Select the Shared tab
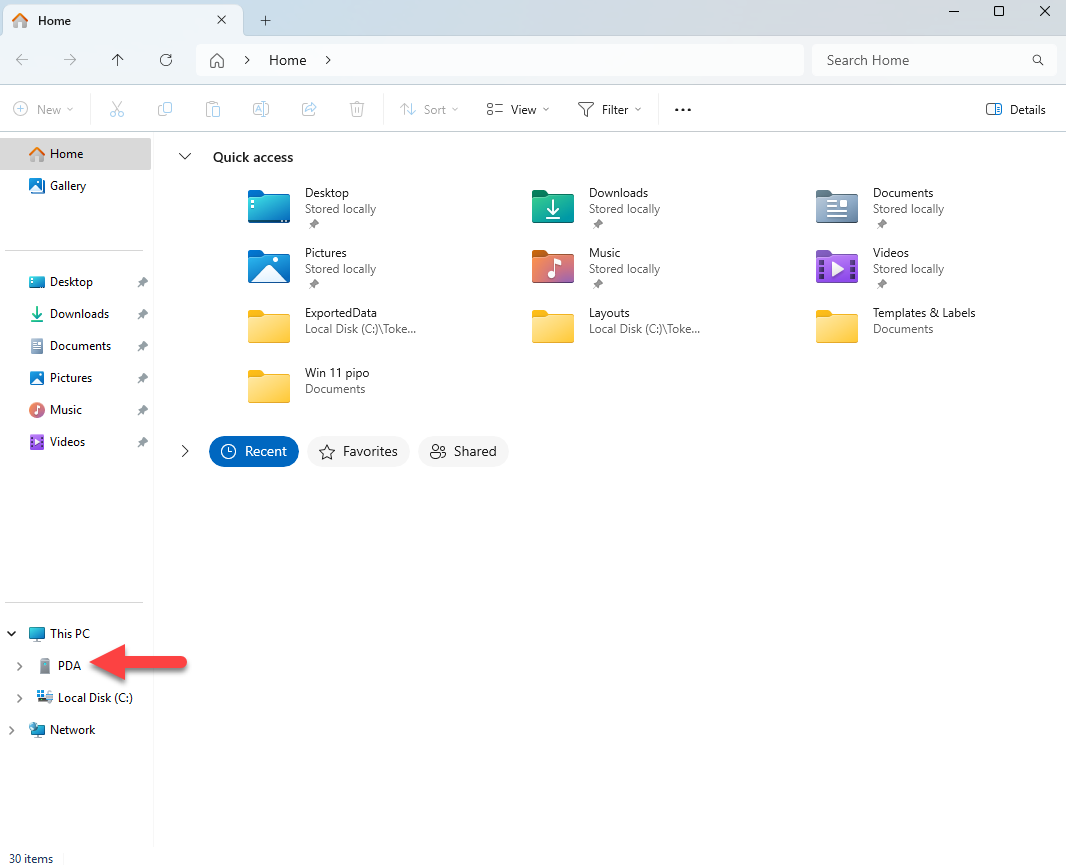Image resolution: width=1066 pixels, height=868 pixels. tap(463, 451)
